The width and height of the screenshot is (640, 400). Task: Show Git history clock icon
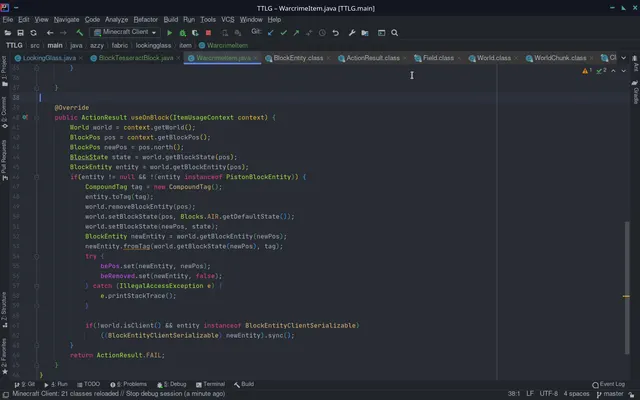tap(322, 33)
